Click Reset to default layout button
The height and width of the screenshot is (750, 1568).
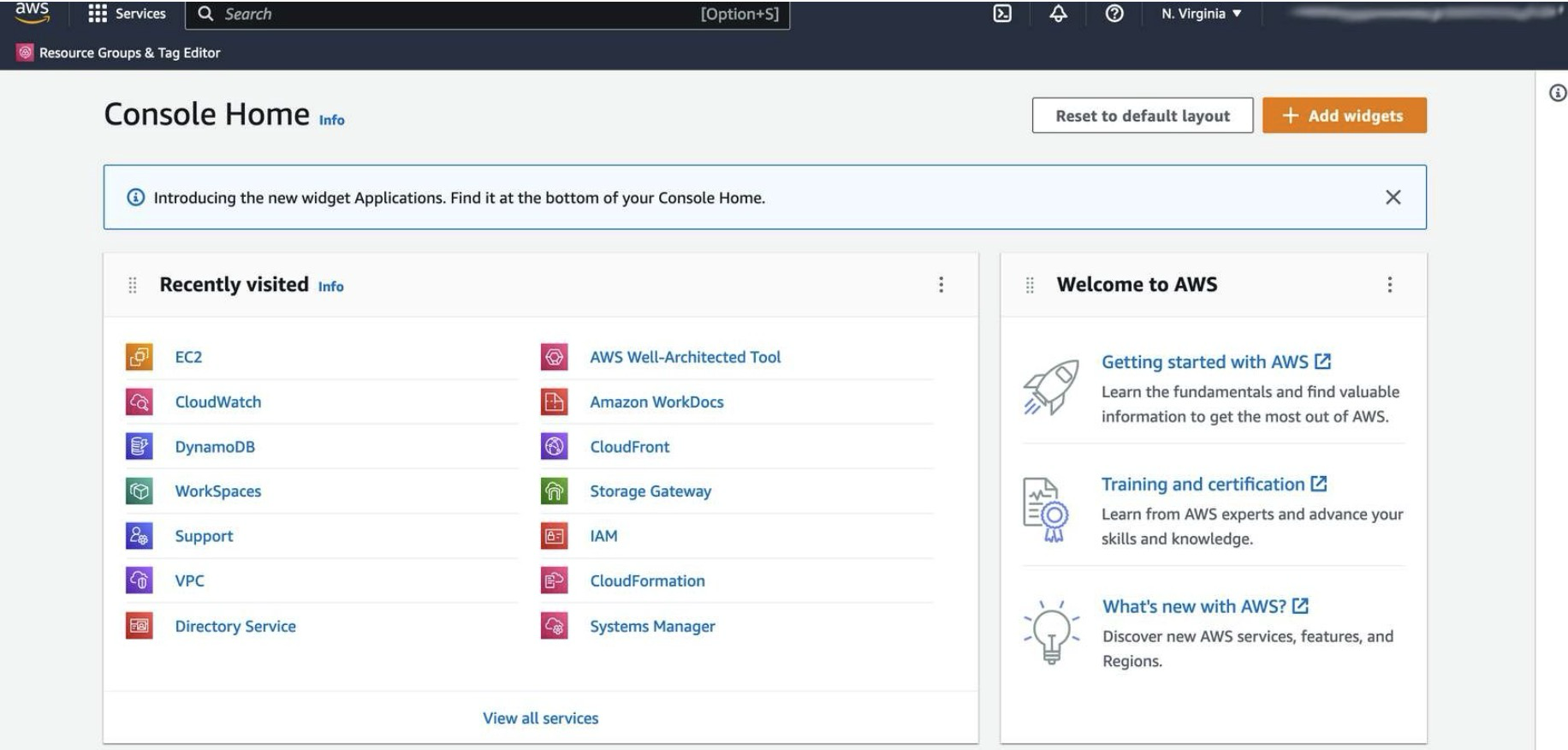[1142, 116]
